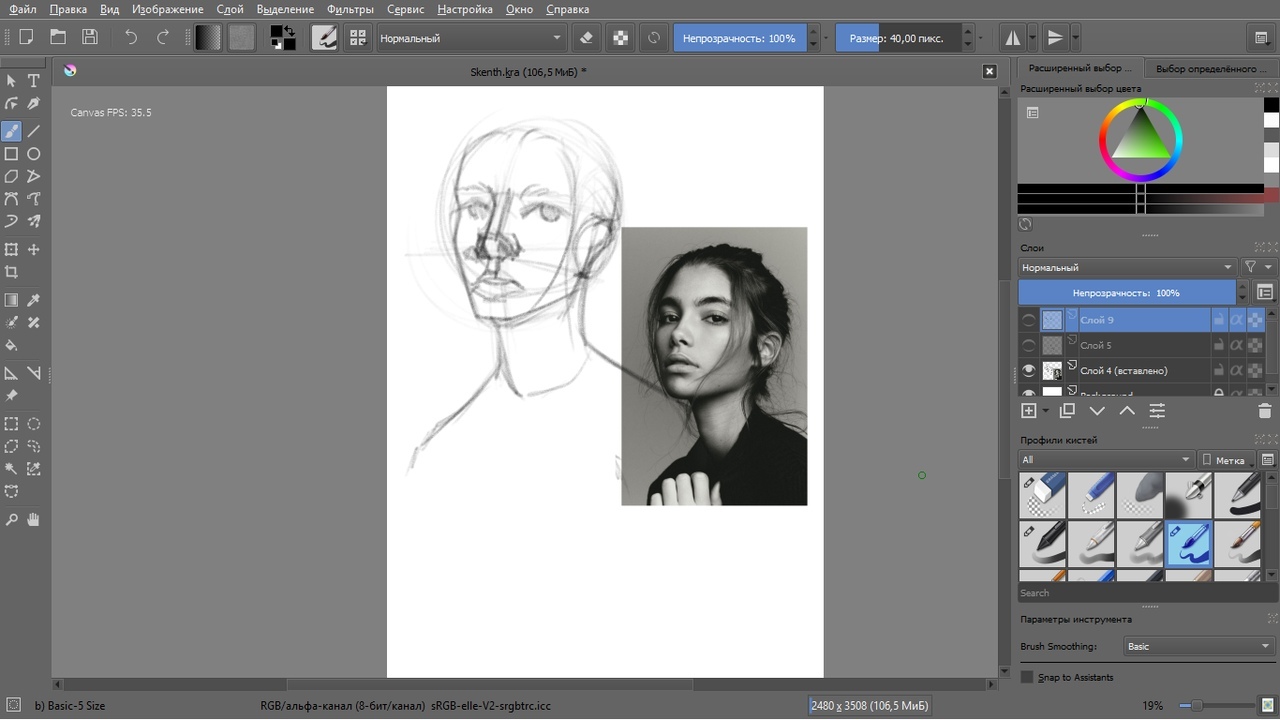This screenshot has height=720, width=1280.
Task: Click the 2480 x 3508 image size button
Action: pyautogui.click(x=869, y=705)
